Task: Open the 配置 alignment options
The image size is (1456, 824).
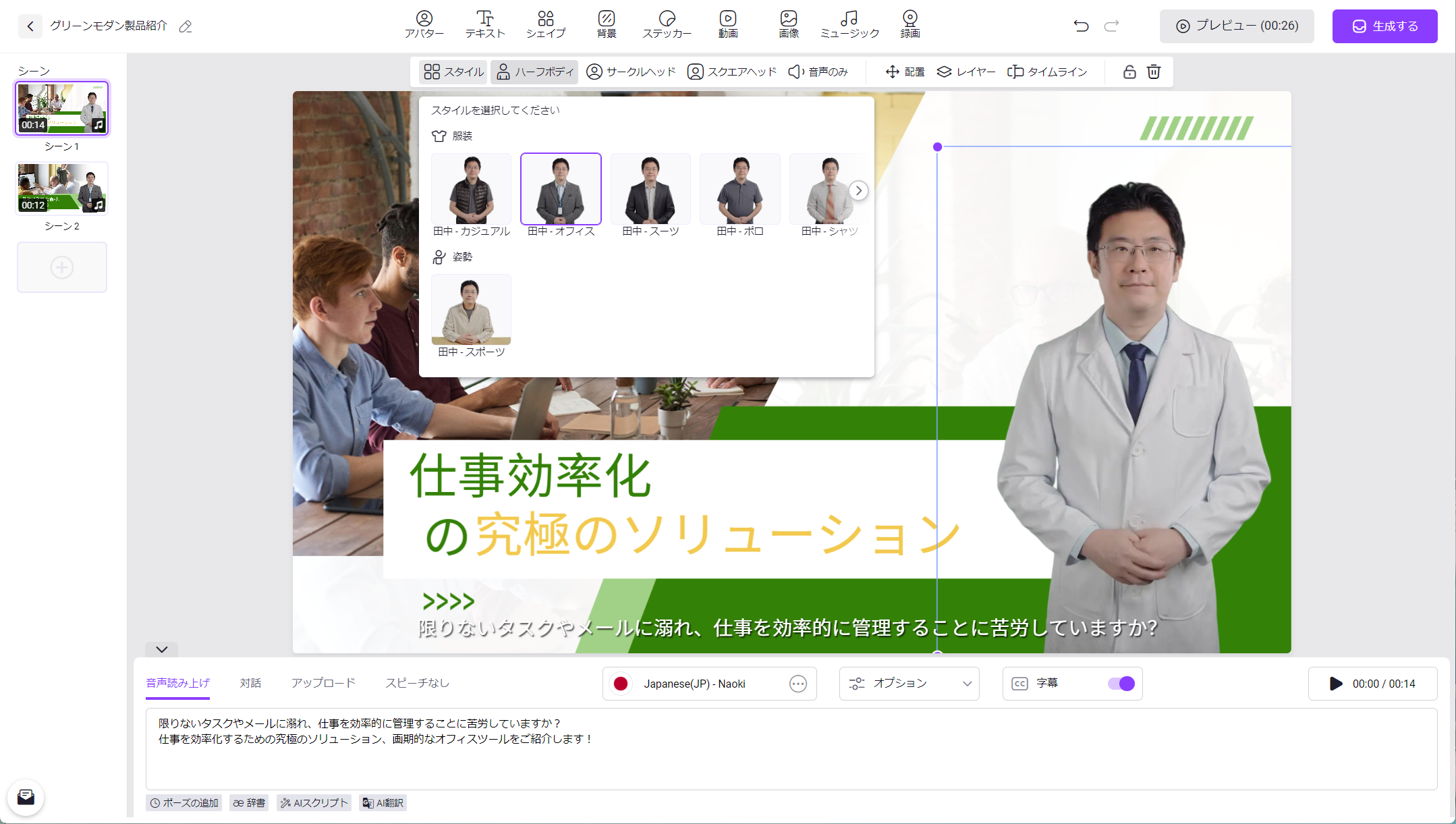Action: tap(904, 72)
